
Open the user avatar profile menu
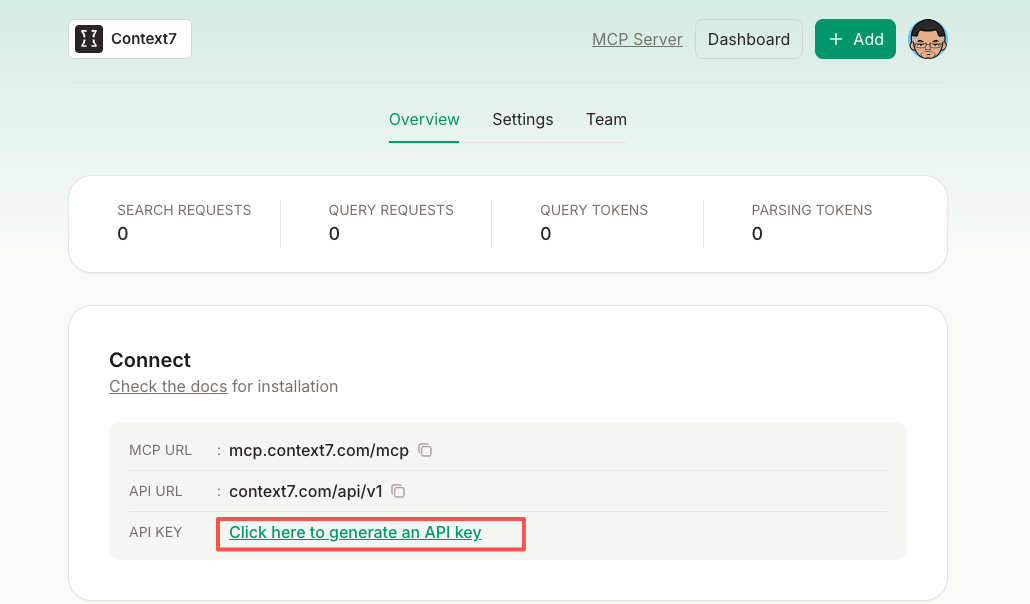point(927,39)
